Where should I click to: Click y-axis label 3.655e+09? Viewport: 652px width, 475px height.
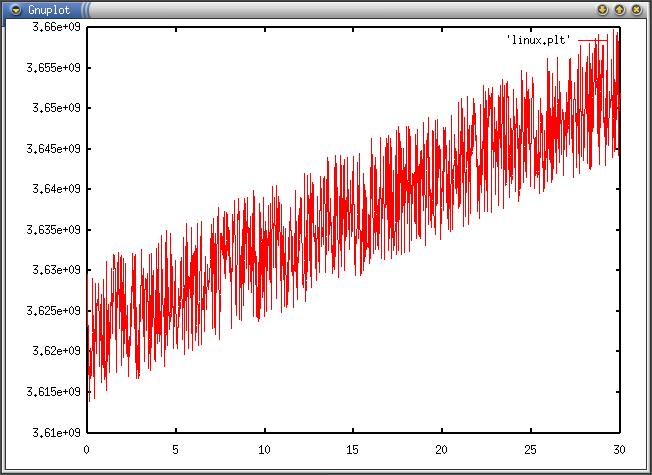[x=53, y=67]
